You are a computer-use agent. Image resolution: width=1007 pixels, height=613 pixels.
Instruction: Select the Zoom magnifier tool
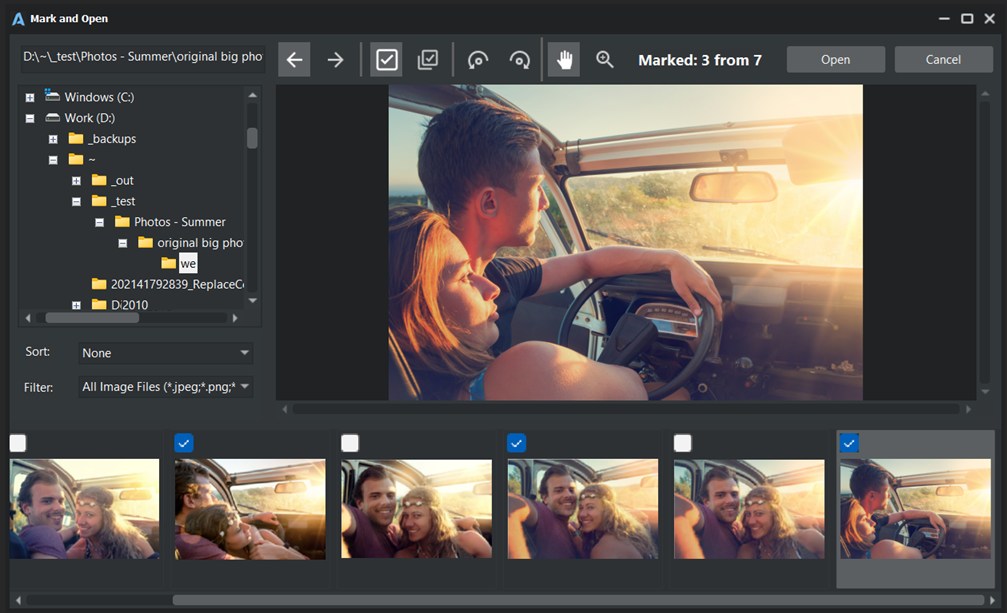tap(604, 59)
